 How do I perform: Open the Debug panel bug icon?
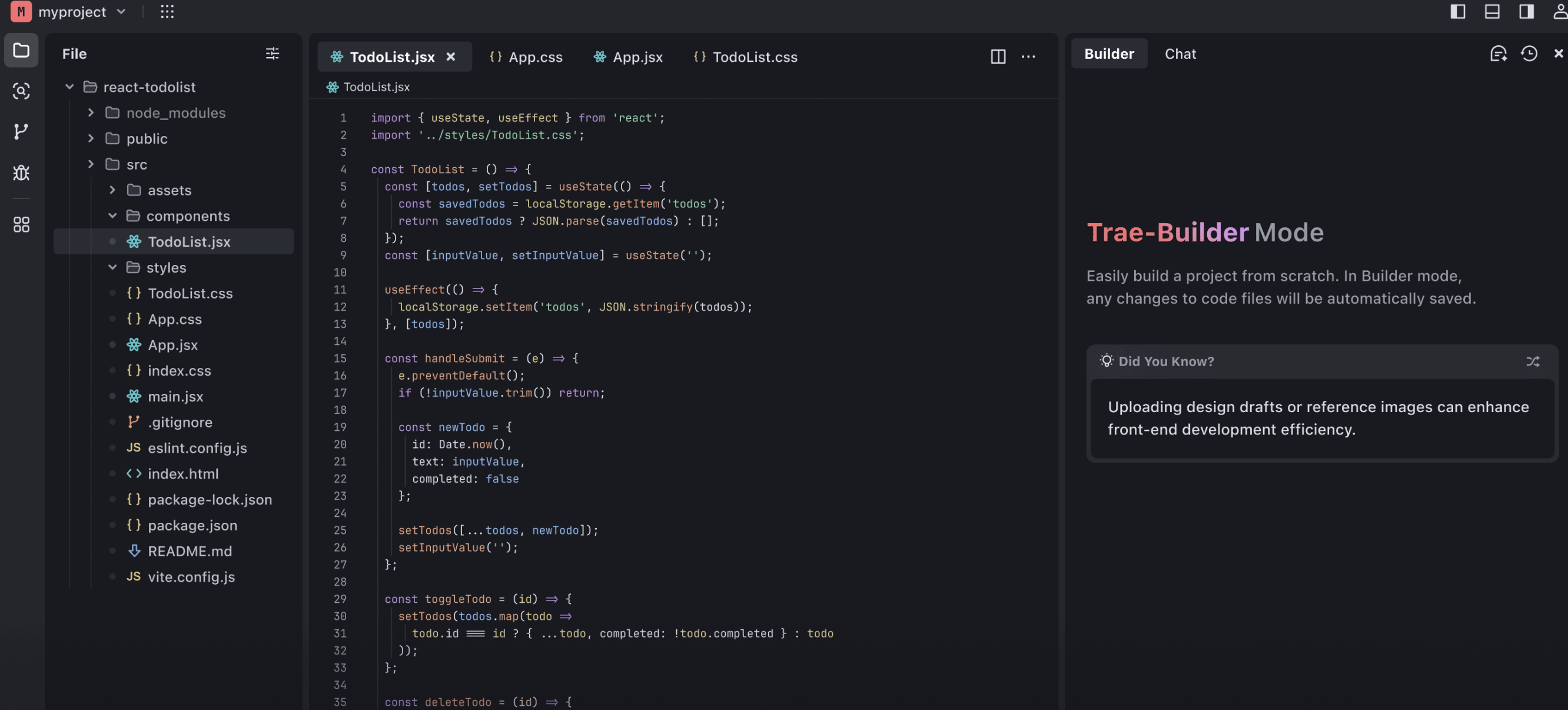pos(21,173)
